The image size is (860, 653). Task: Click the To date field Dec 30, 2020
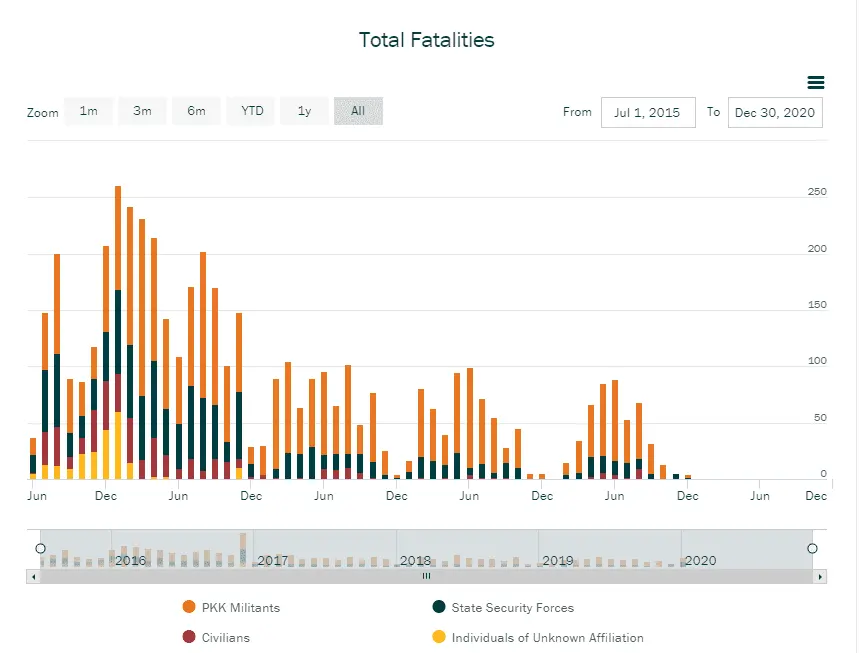[775, 113]
